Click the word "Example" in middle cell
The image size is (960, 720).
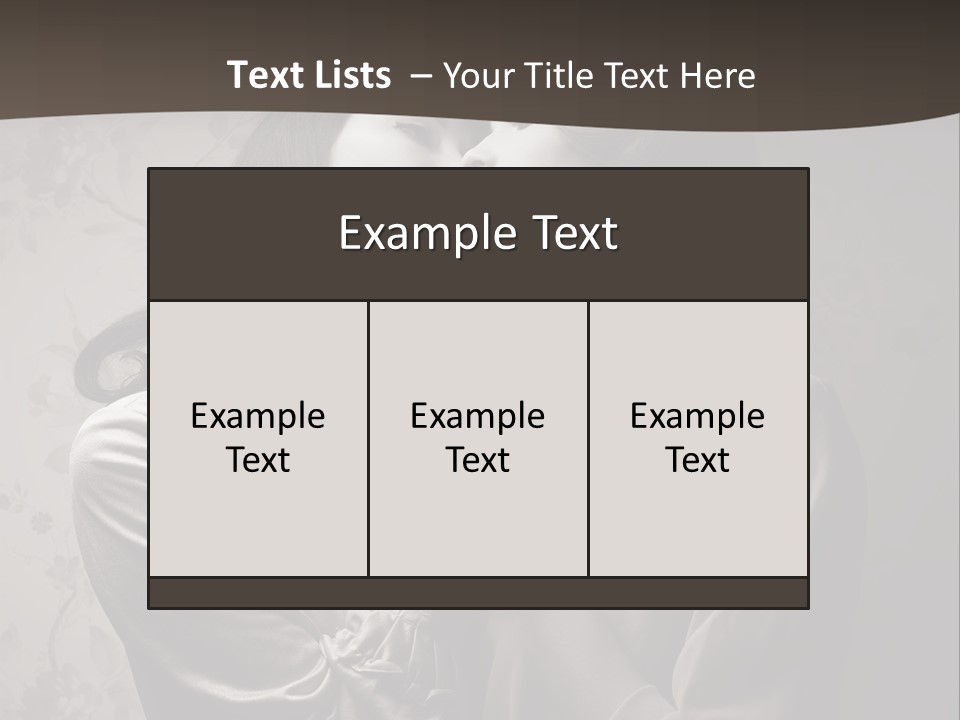point(478,418)
